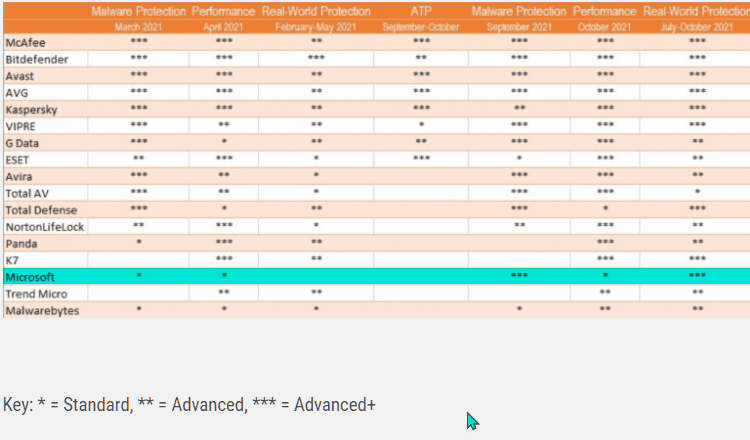Click Performance header above October 2021

605,11
